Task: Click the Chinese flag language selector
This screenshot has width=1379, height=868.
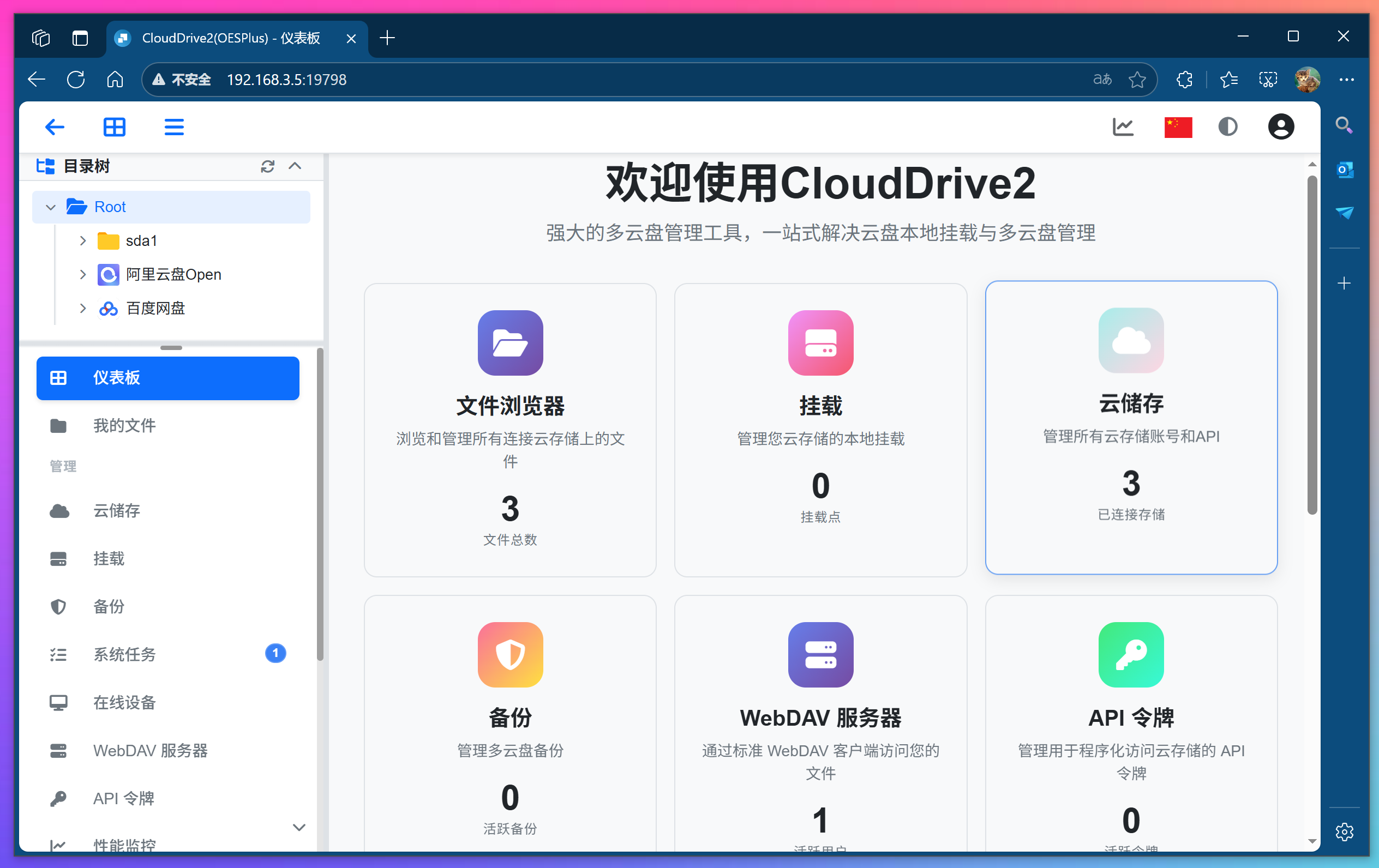Action: tap(1177, 126)
